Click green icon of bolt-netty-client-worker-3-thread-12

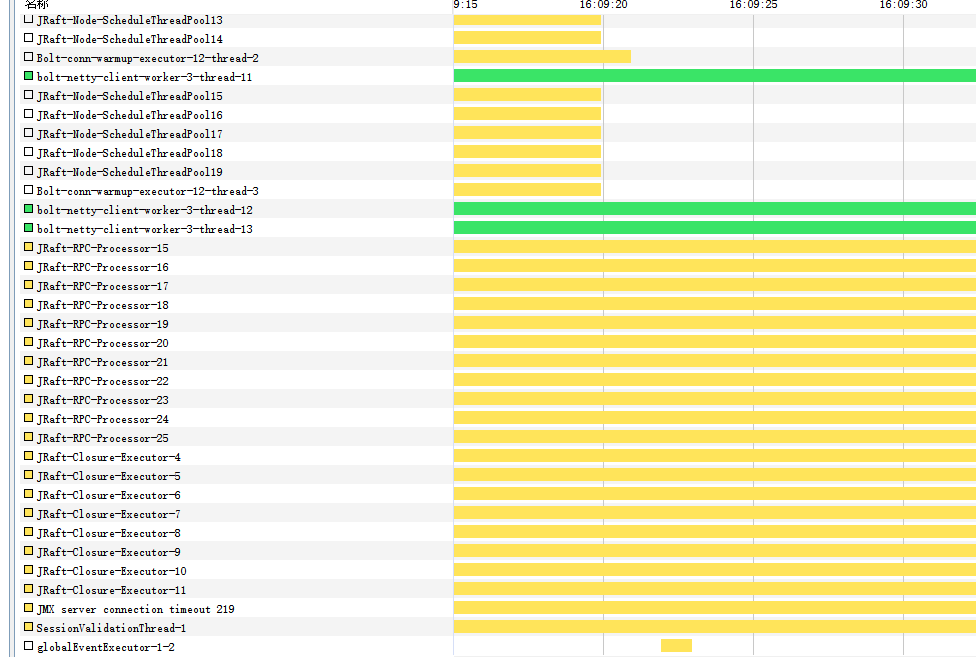[28, 209]
